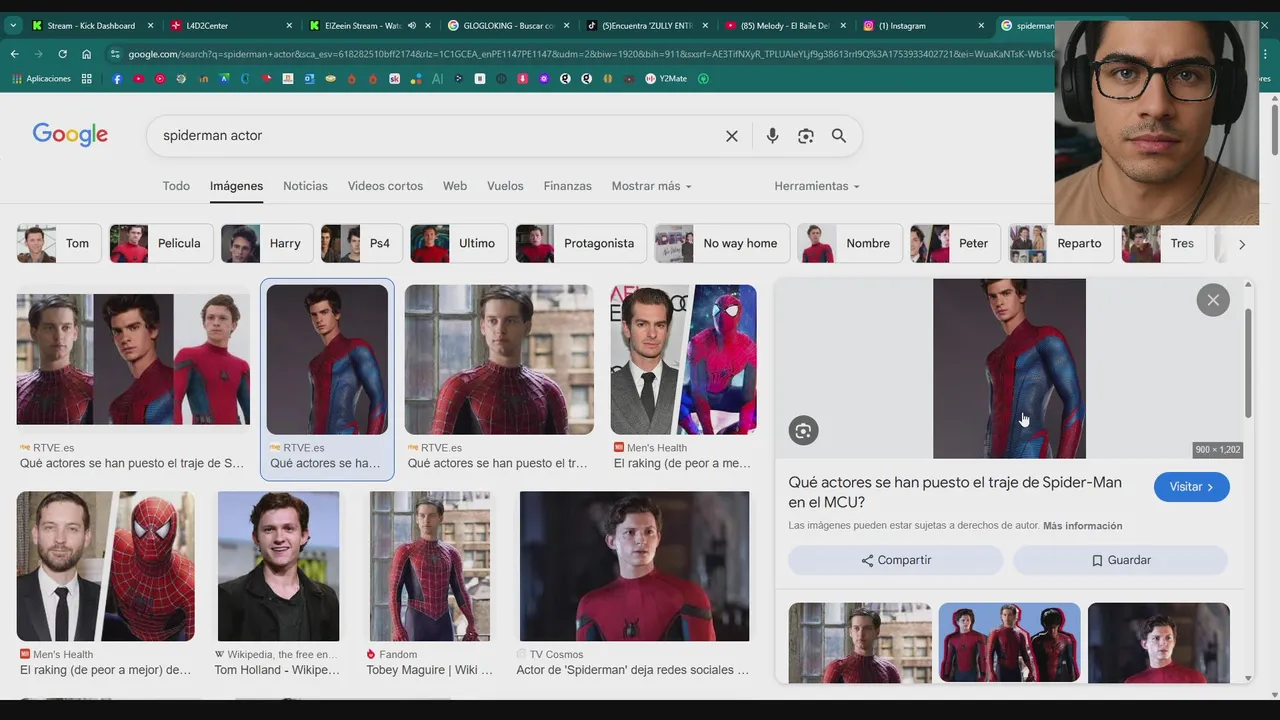Start a voice search with the microphone icon
The image size is (1280, 720).
pyautogui.click(x=772, y=136)
